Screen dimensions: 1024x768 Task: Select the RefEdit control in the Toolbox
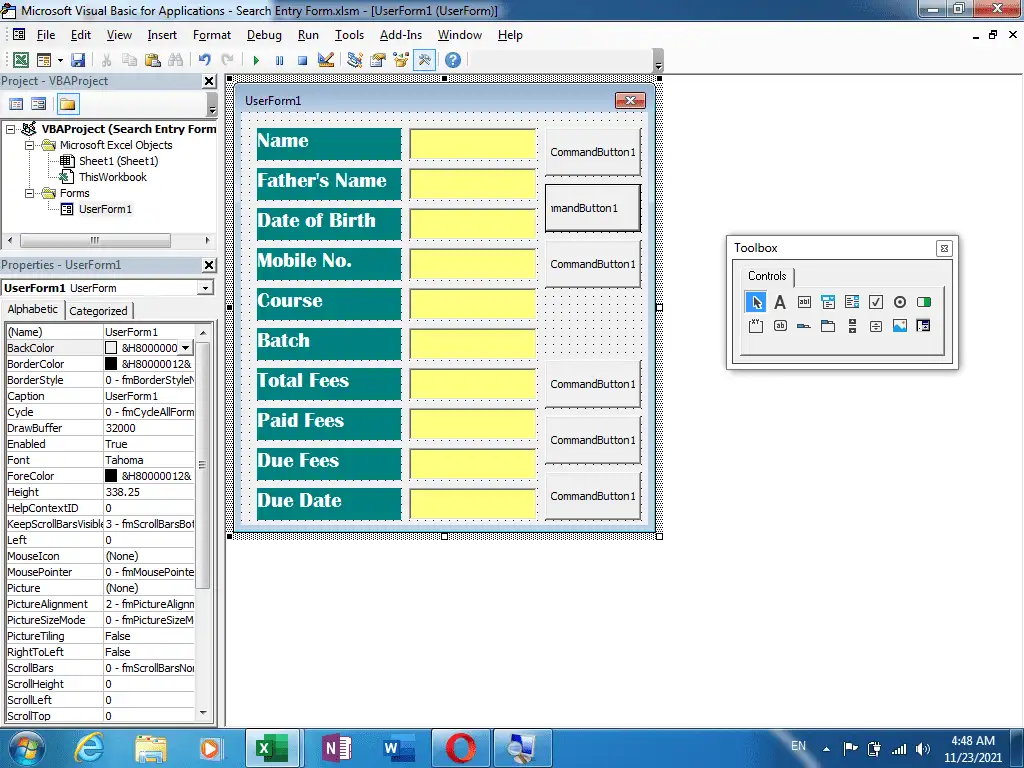coord(923,326)
